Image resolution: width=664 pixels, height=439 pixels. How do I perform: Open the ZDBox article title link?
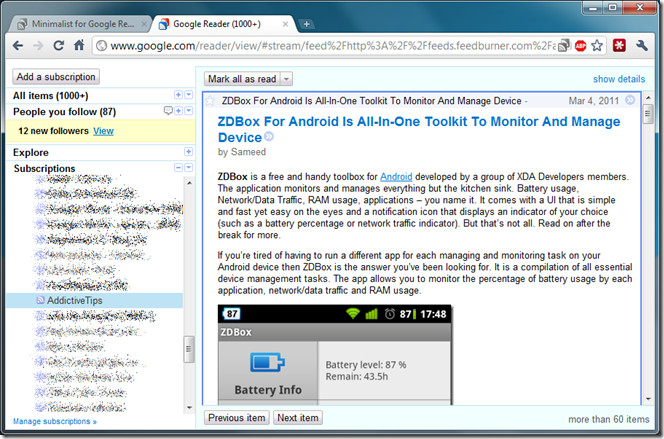419,130
